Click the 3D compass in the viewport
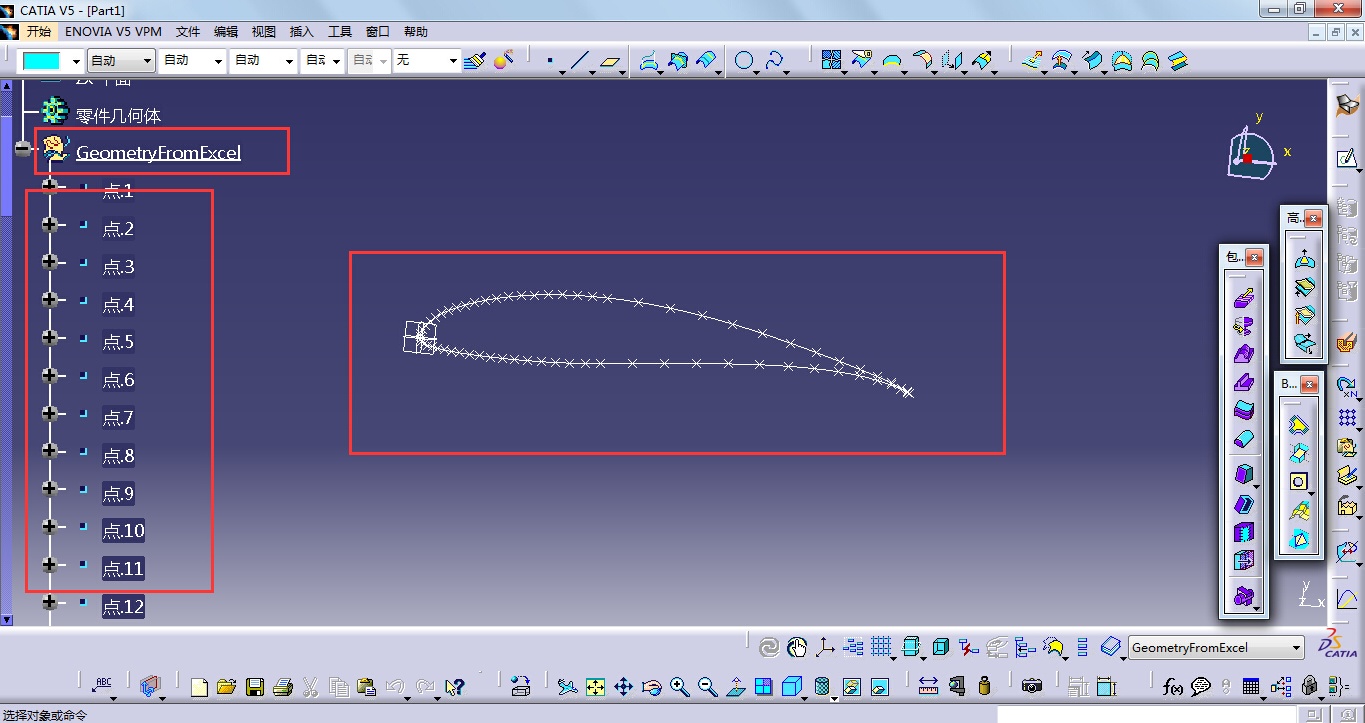The image size is (1365, 723). 1250,153
